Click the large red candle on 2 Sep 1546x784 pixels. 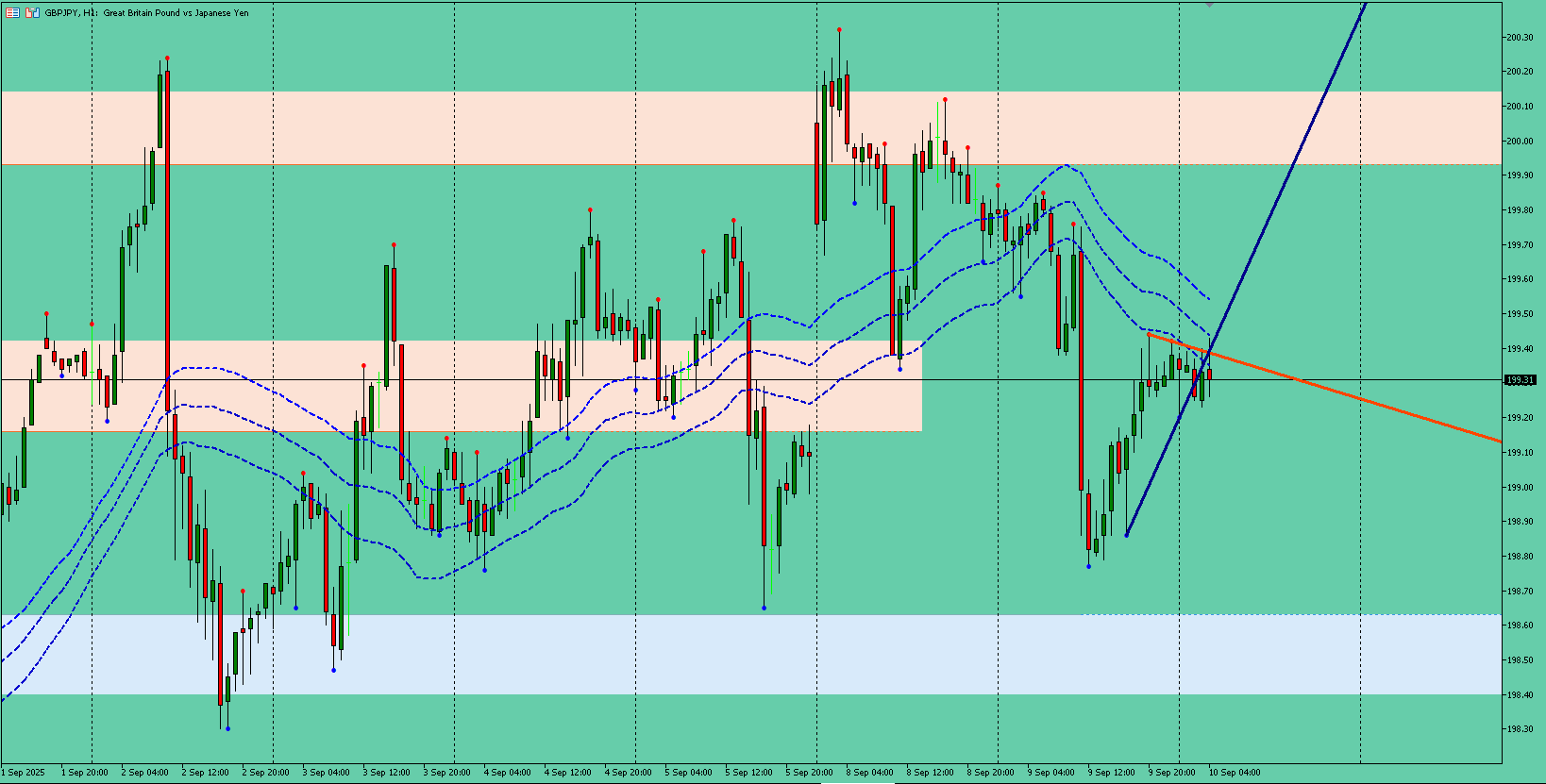click(167, 242)
